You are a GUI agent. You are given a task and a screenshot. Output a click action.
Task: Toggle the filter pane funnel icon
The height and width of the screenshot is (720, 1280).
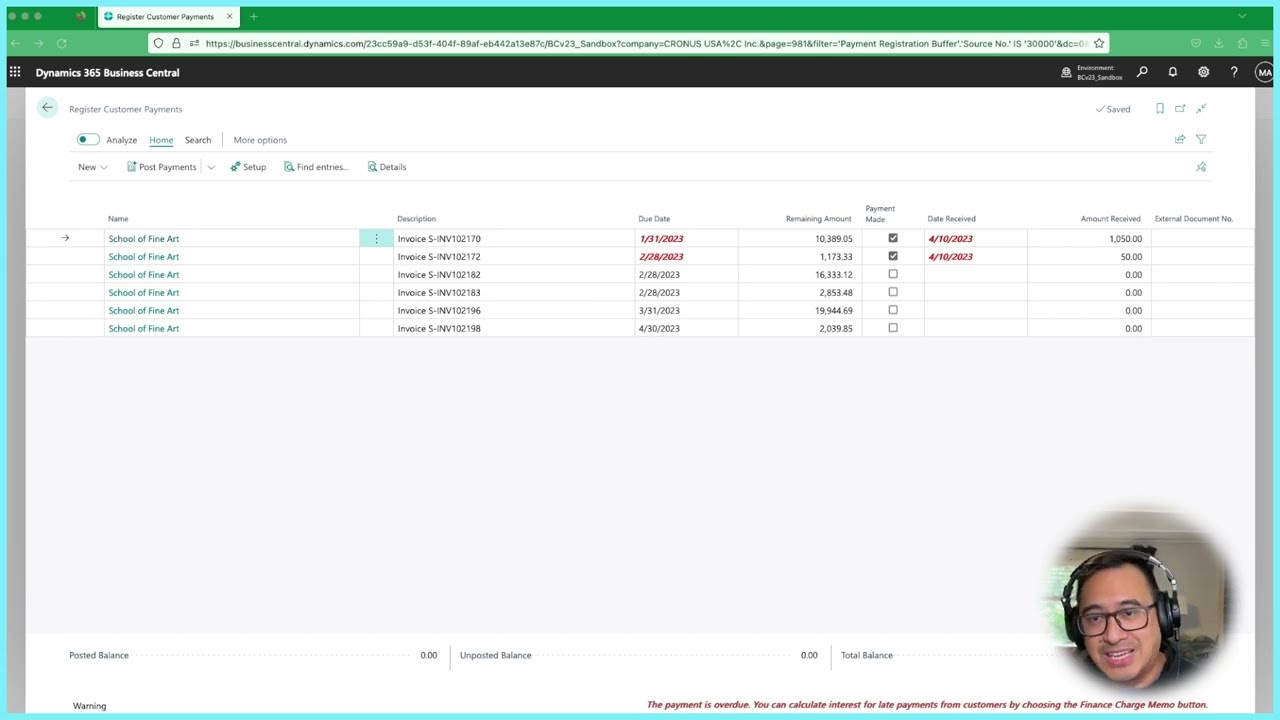[1201, 139]
